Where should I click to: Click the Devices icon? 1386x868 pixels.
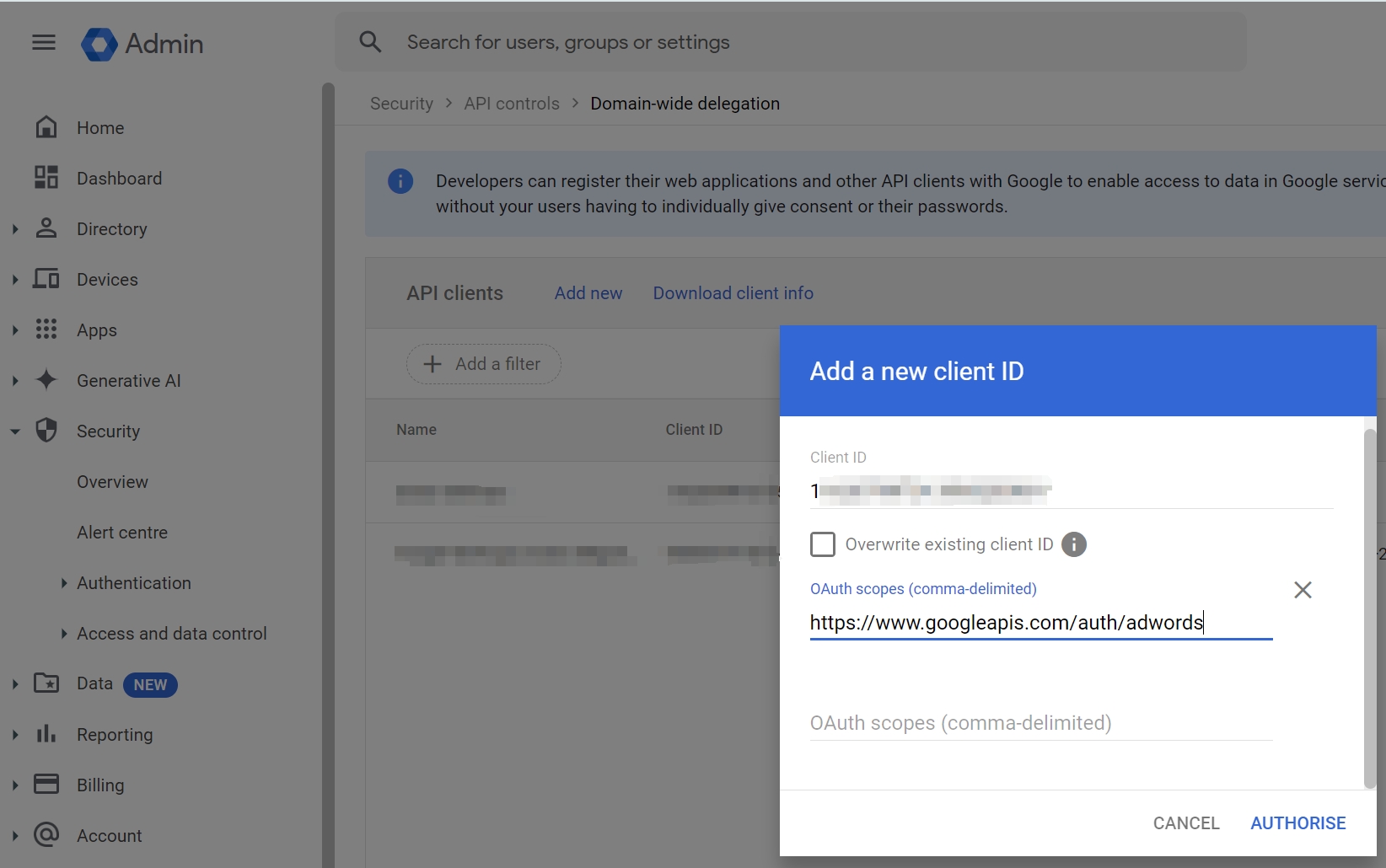click(47, 279)
